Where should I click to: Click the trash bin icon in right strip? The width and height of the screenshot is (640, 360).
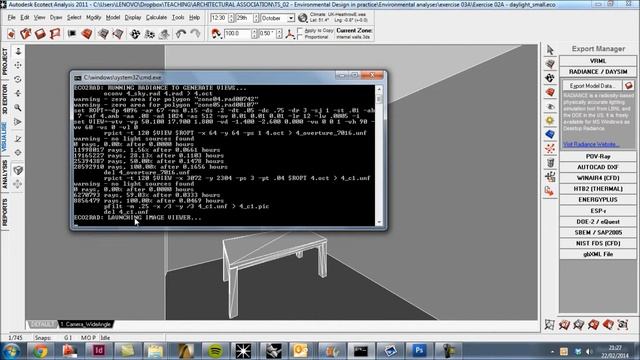coord(550,162)
